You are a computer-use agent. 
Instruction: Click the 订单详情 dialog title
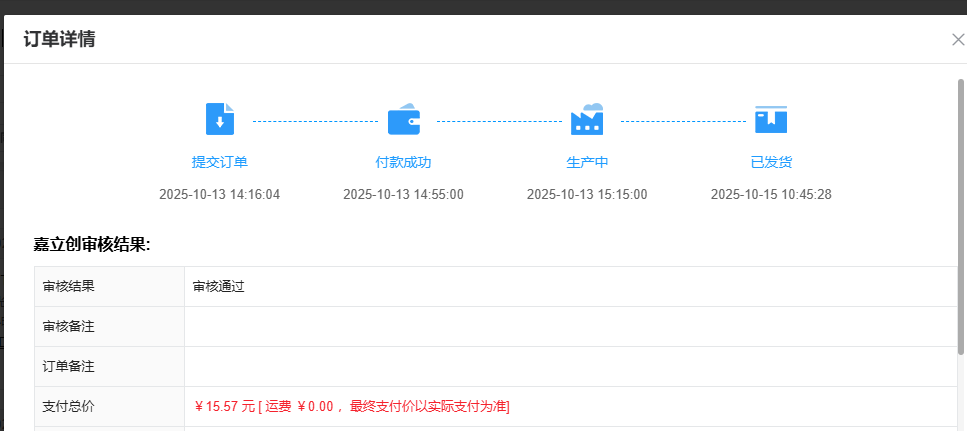point(59,40)
